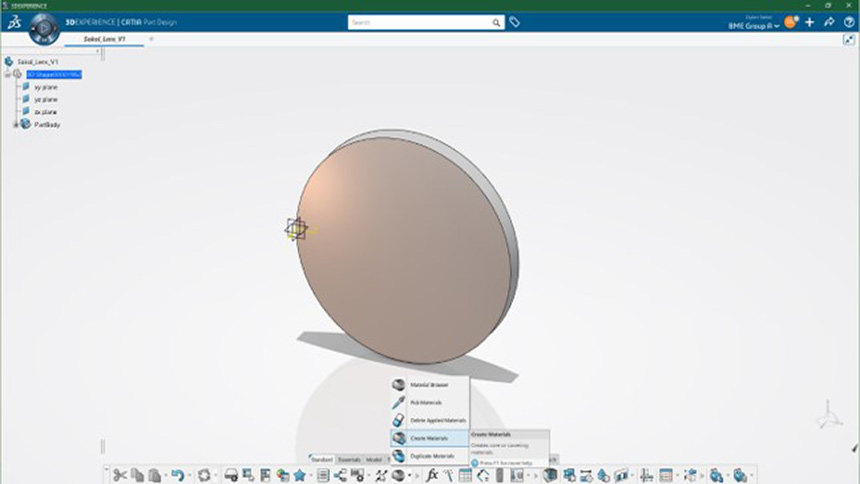
Task: Add a new tab with plus button
Action: (x=151, y=39)
